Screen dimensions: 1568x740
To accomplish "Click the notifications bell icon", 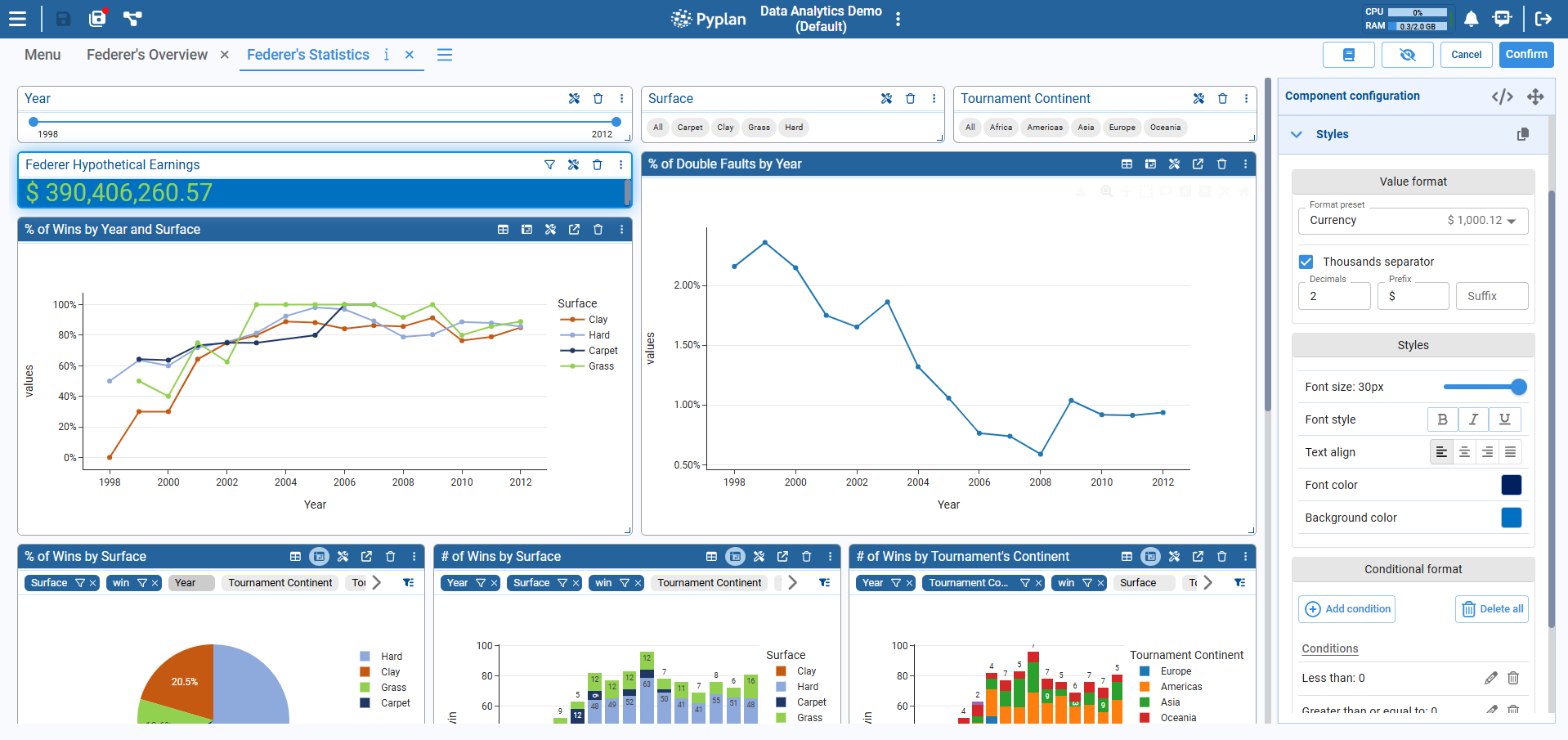I will [x=1471, y=19].
